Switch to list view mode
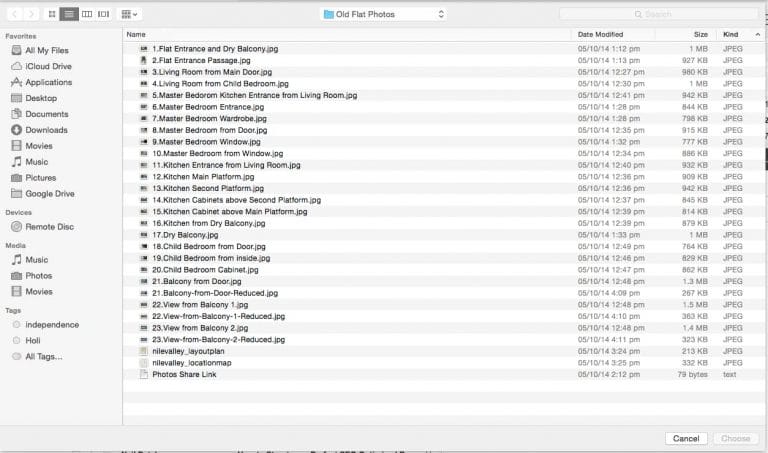 point(69,14)
